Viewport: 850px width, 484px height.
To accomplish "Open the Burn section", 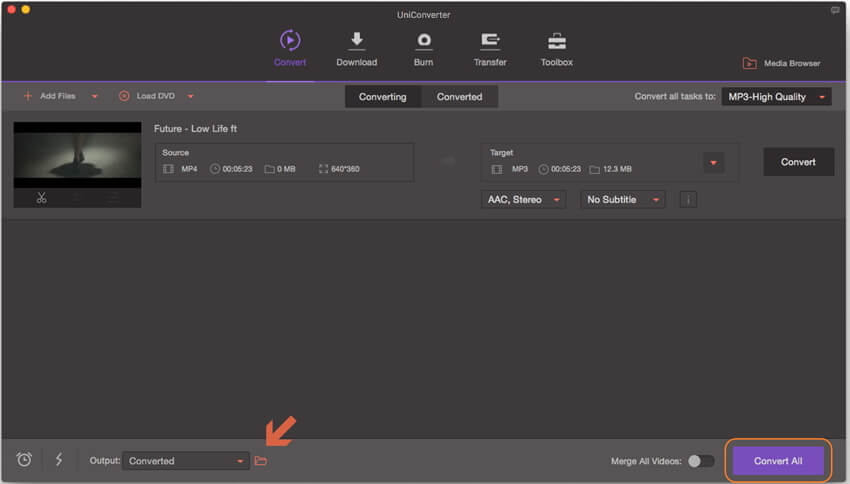I will (423, 48).
